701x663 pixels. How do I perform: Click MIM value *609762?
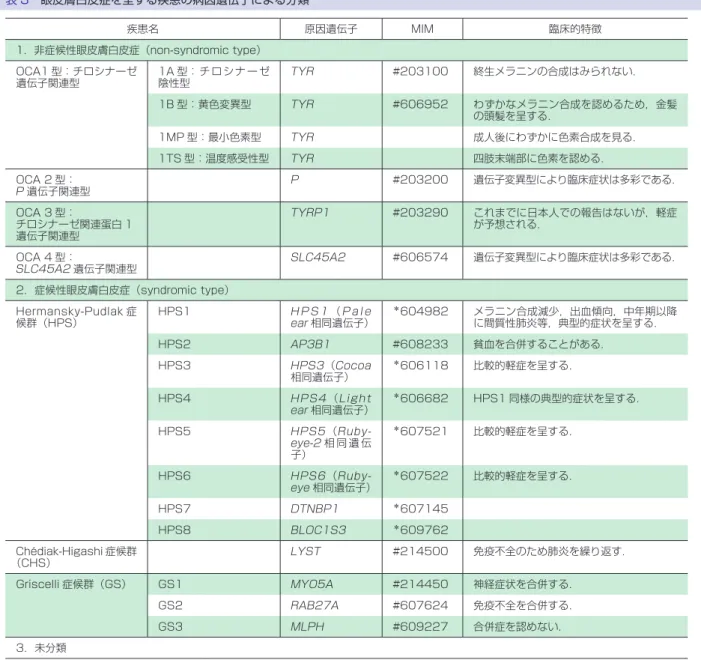[x=420, y=530]
